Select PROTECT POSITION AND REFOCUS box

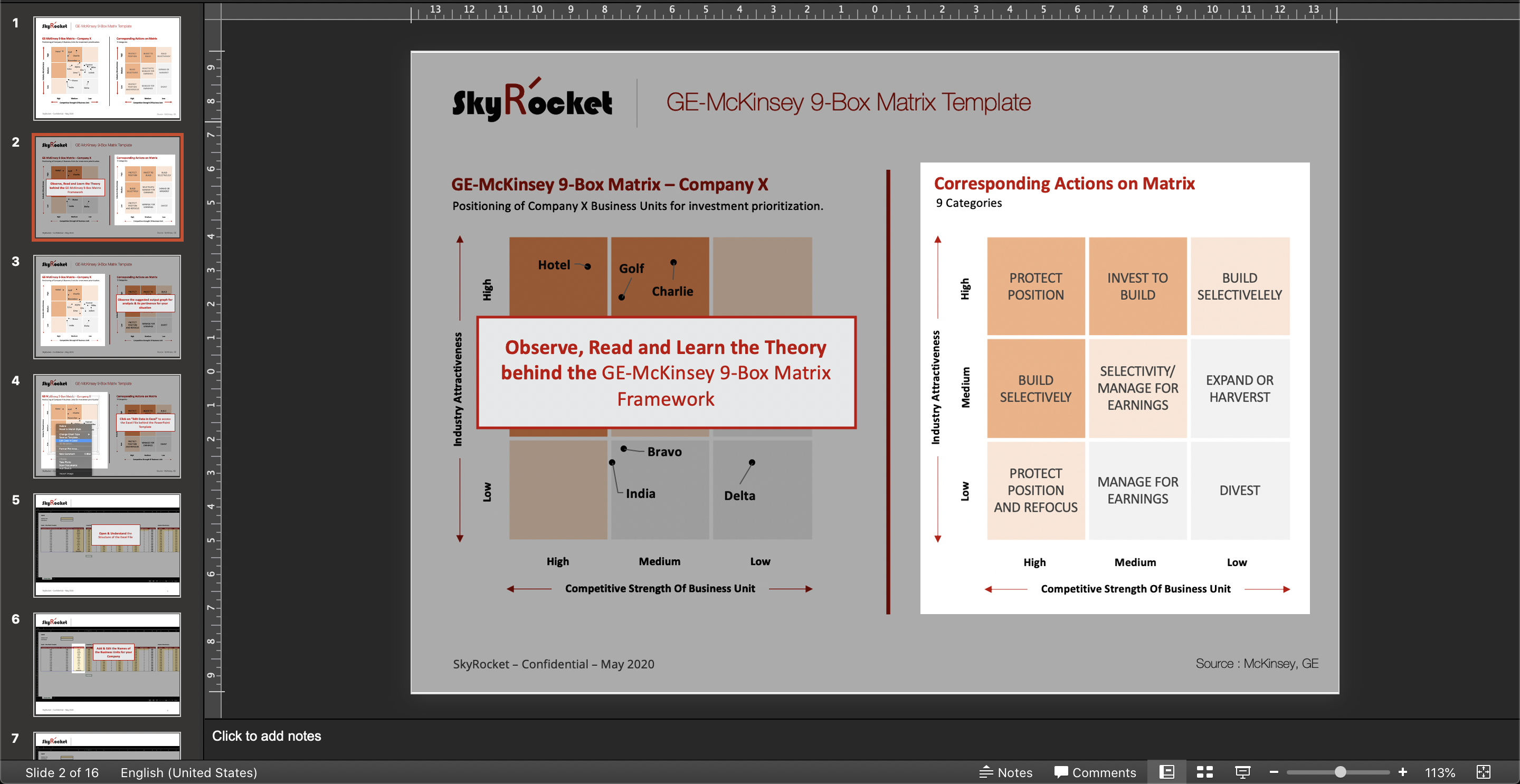pos(1035,491)
